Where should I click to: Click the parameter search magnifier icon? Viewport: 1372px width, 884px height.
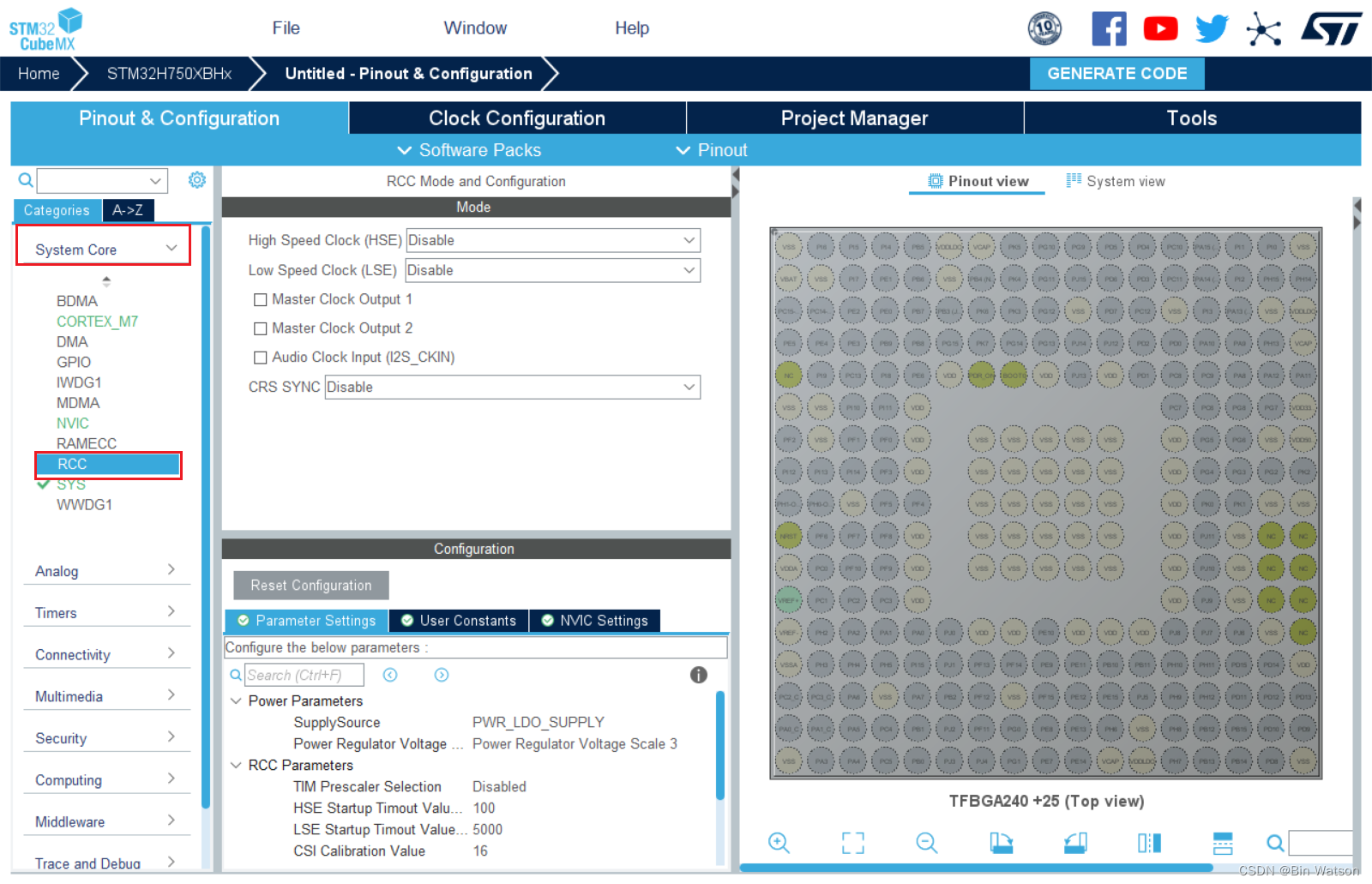pos(235,675)
